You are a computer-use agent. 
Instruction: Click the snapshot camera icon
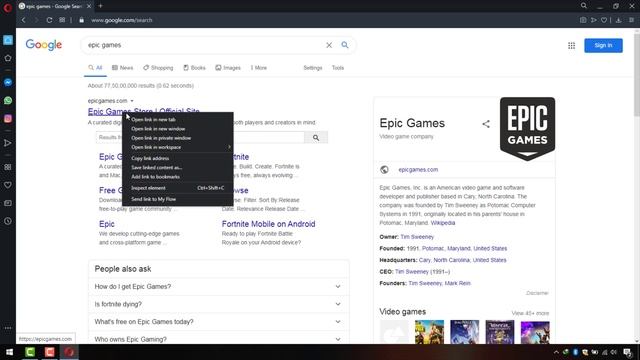[x=583, y=20]
